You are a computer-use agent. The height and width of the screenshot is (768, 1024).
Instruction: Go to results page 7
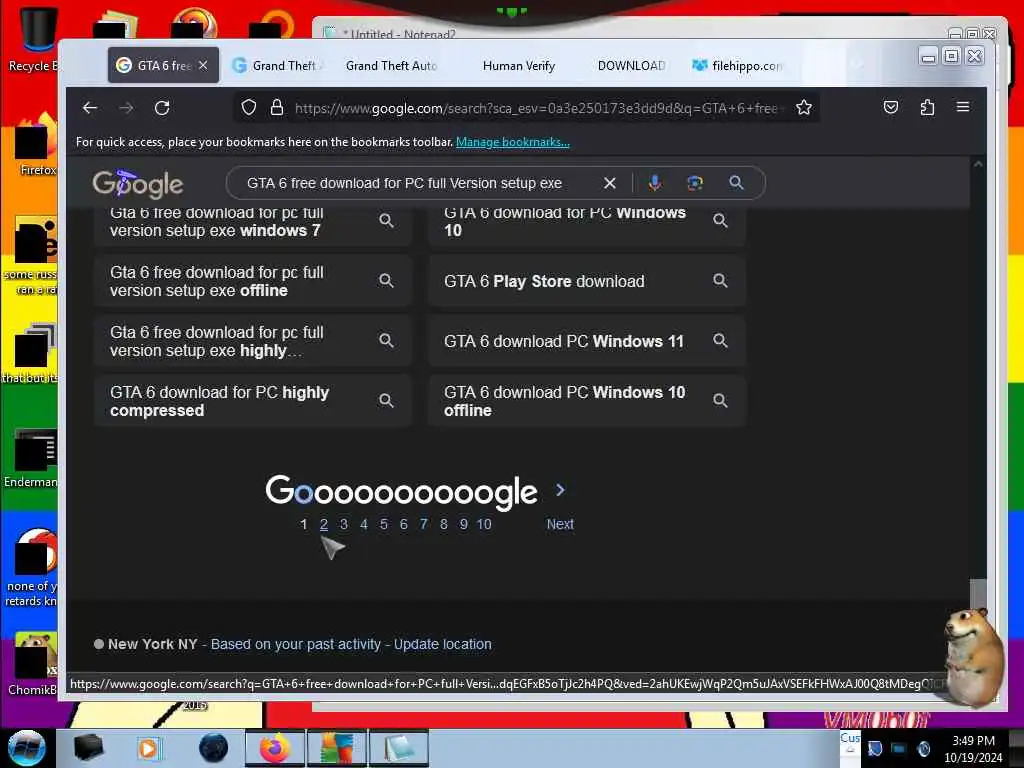(x=424, y=524)
